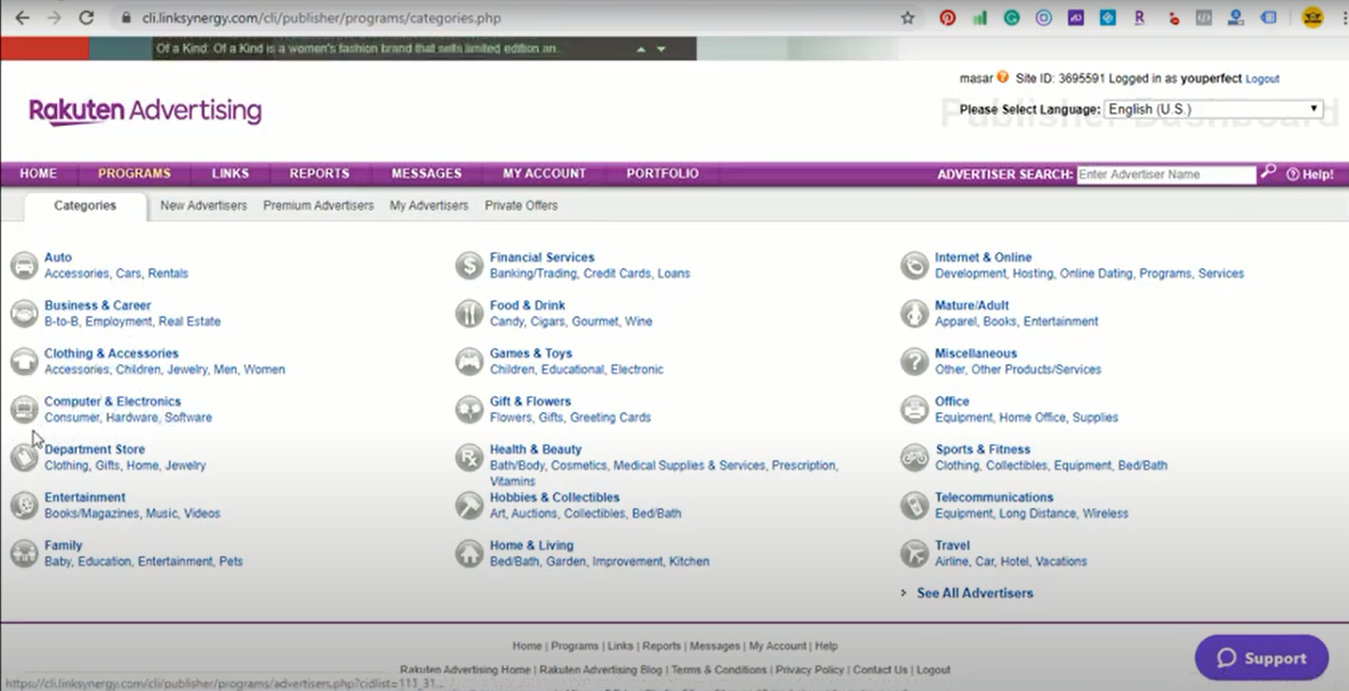Click the down arrow in news ticker
1349x691 pixels.
click(661, 49)
